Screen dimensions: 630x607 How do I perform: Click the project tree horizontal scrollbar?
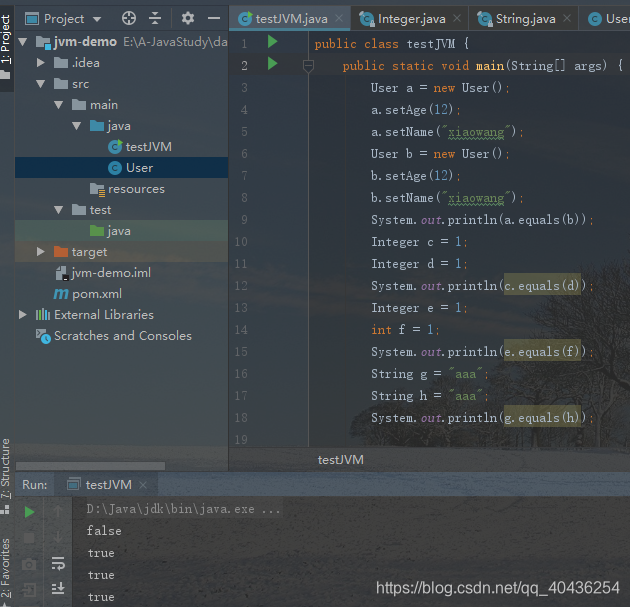tap(90, 466)
